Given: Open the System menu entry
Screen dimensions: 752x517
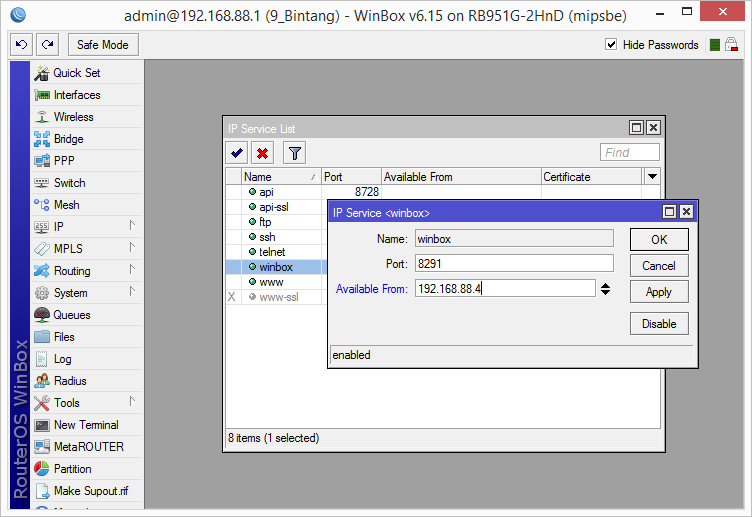Looking at the screenshot, I should pos(88,293).
